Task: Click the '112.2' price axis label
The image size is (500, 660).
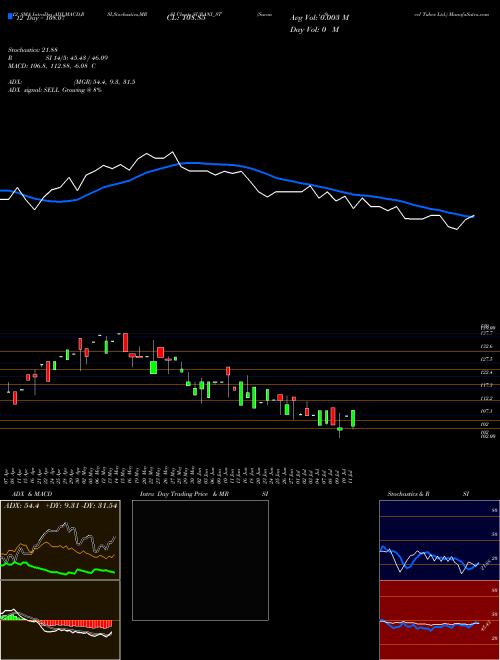Action: coord(487,398)
